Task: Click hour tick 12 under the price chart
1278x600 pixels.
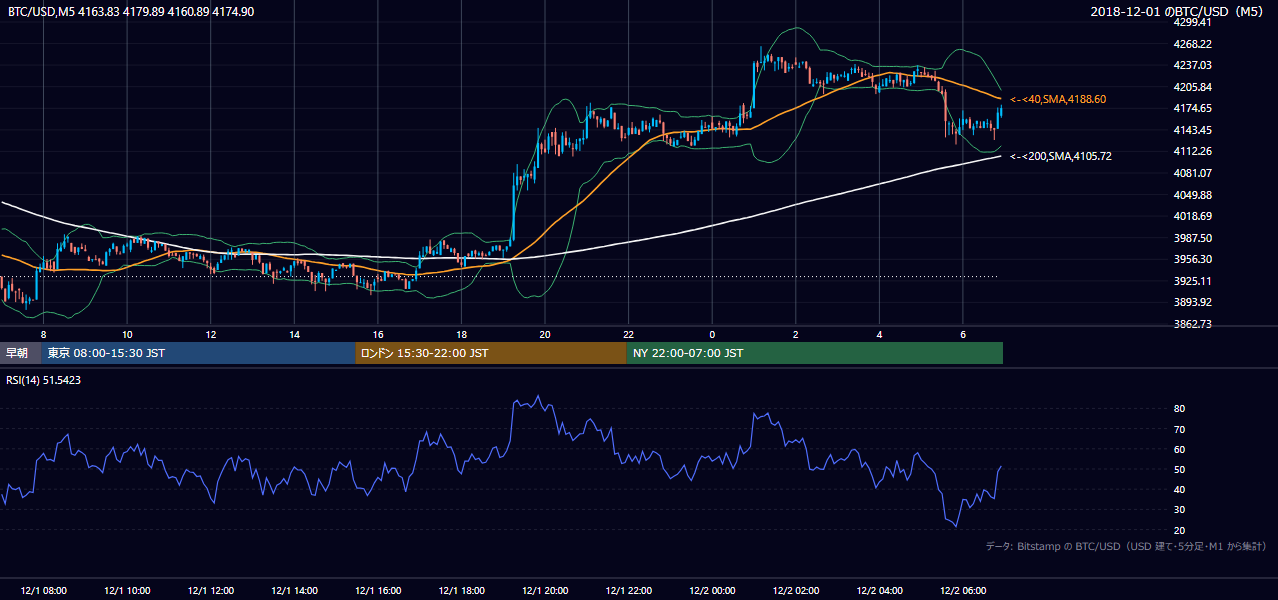Action: point(211,334)
